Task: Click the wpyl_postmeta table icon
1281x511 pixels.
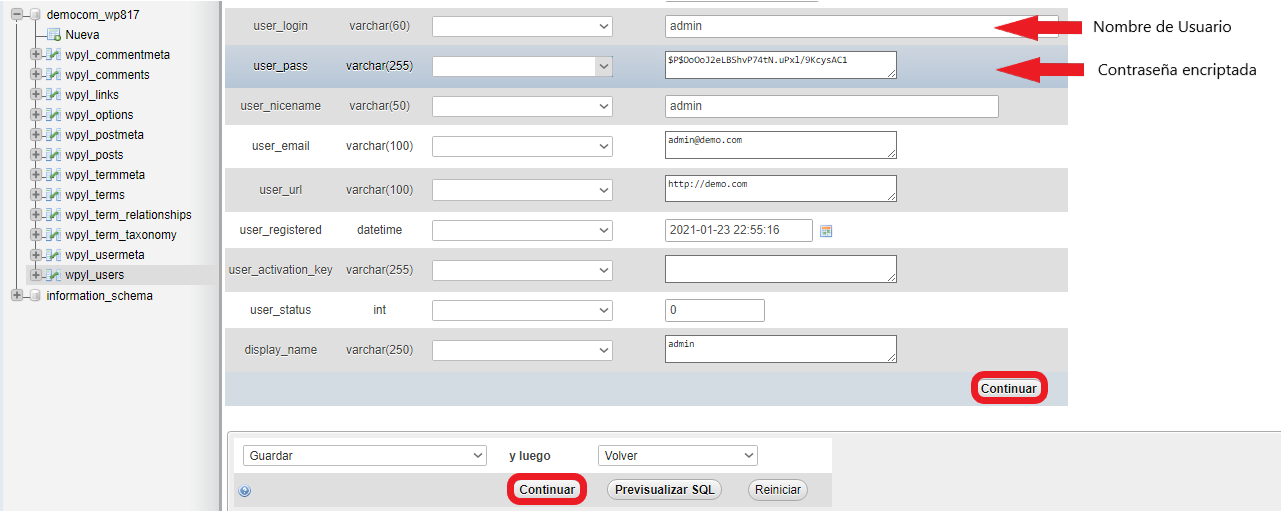Action: click(x=54, y=135)
